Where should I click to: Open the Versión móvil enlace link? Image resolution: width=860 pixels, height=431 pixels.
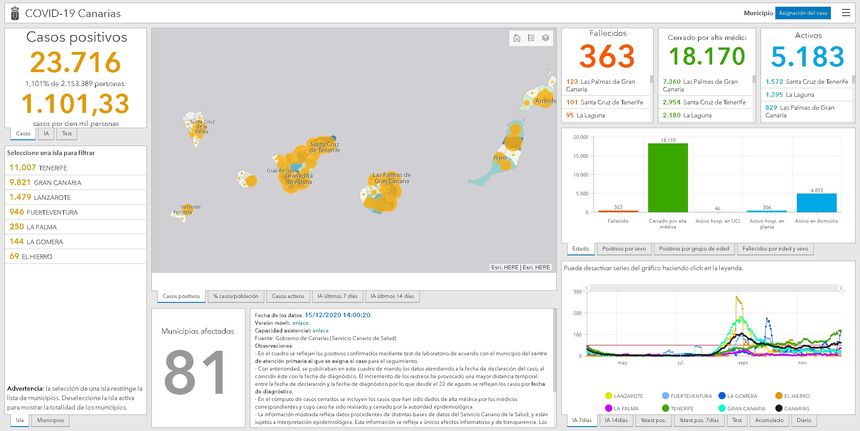302,322
